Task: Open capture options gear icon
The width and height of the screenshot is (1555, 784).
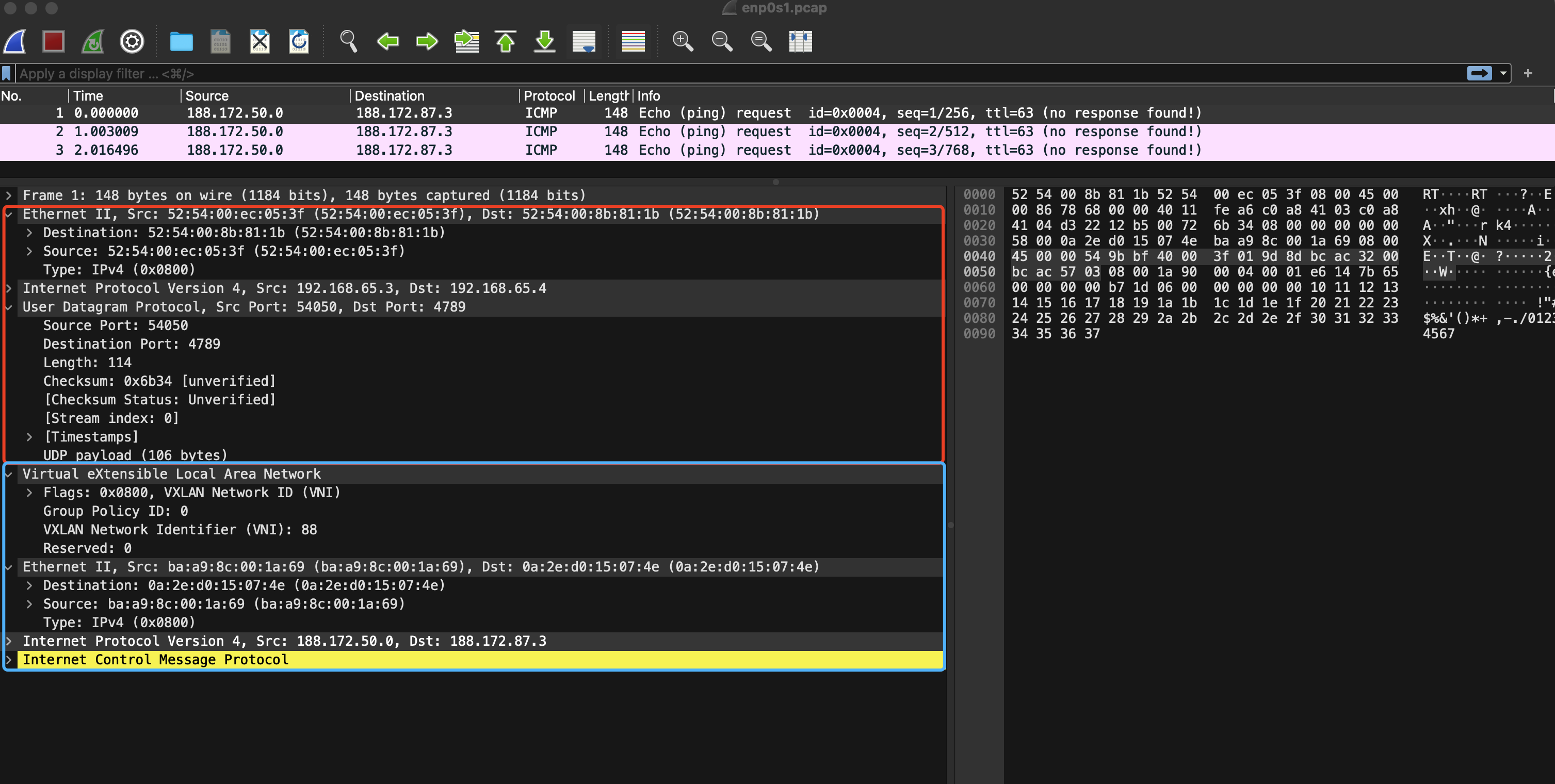Action: coord(132,41)
